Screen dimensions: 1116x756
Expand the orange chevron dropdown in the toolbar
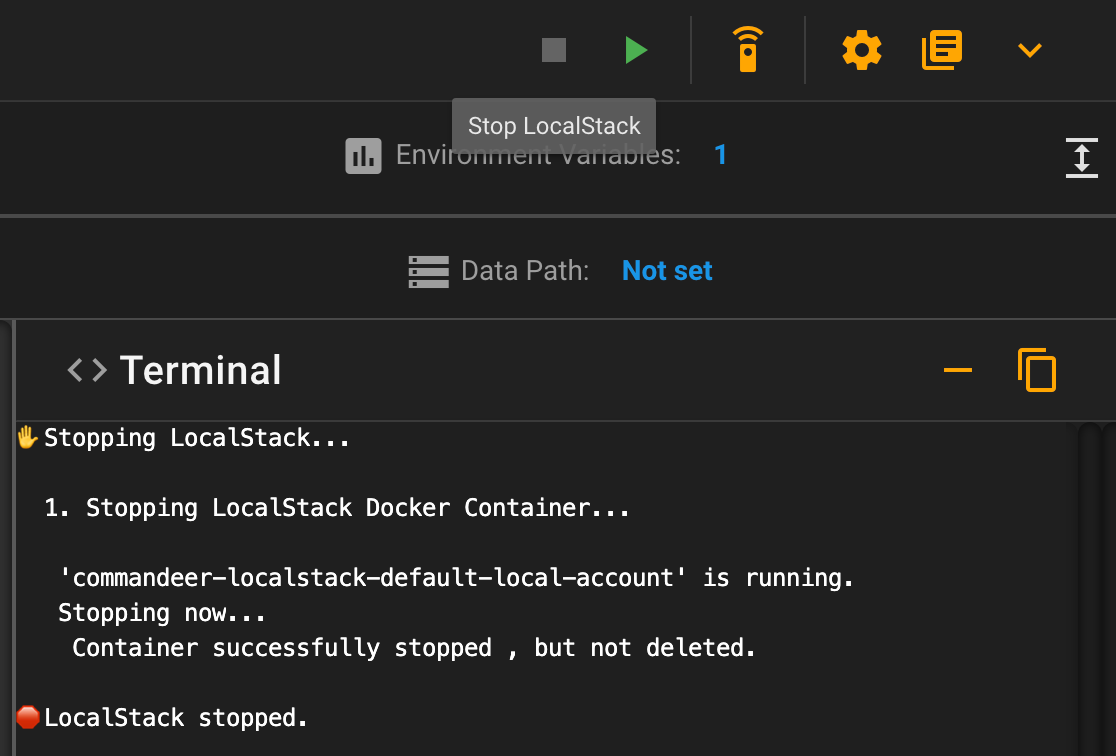coord(1029,50)
